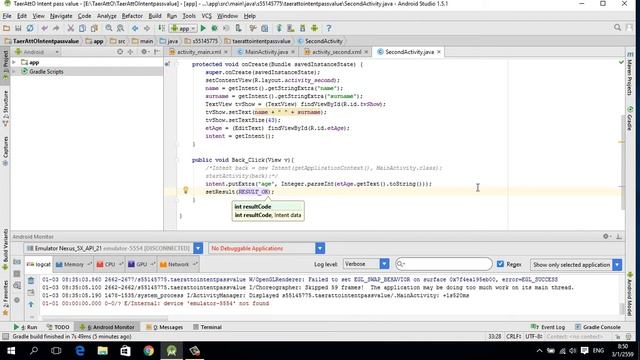Click the editor vertical scrollbar
640x360 pixels.
coord(622,161)
